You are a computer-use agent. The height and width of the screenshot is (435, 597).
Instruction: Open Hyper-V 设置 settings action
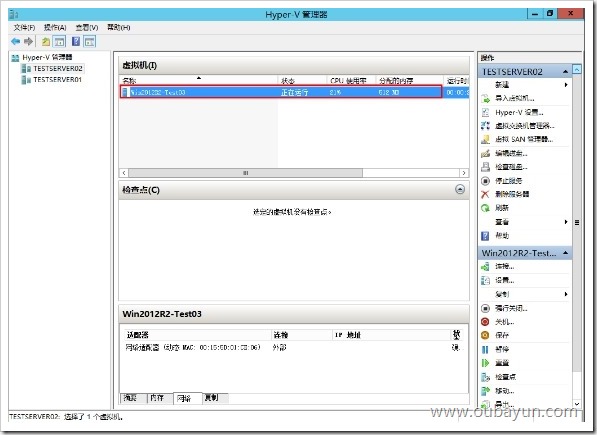point(519,112)
